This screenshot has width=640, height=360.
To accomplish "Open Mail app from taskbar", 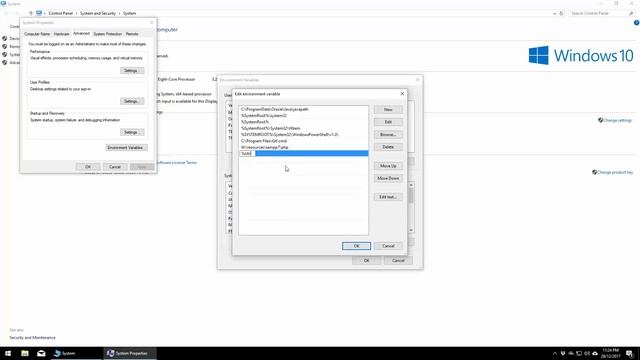I will (41, 353).
